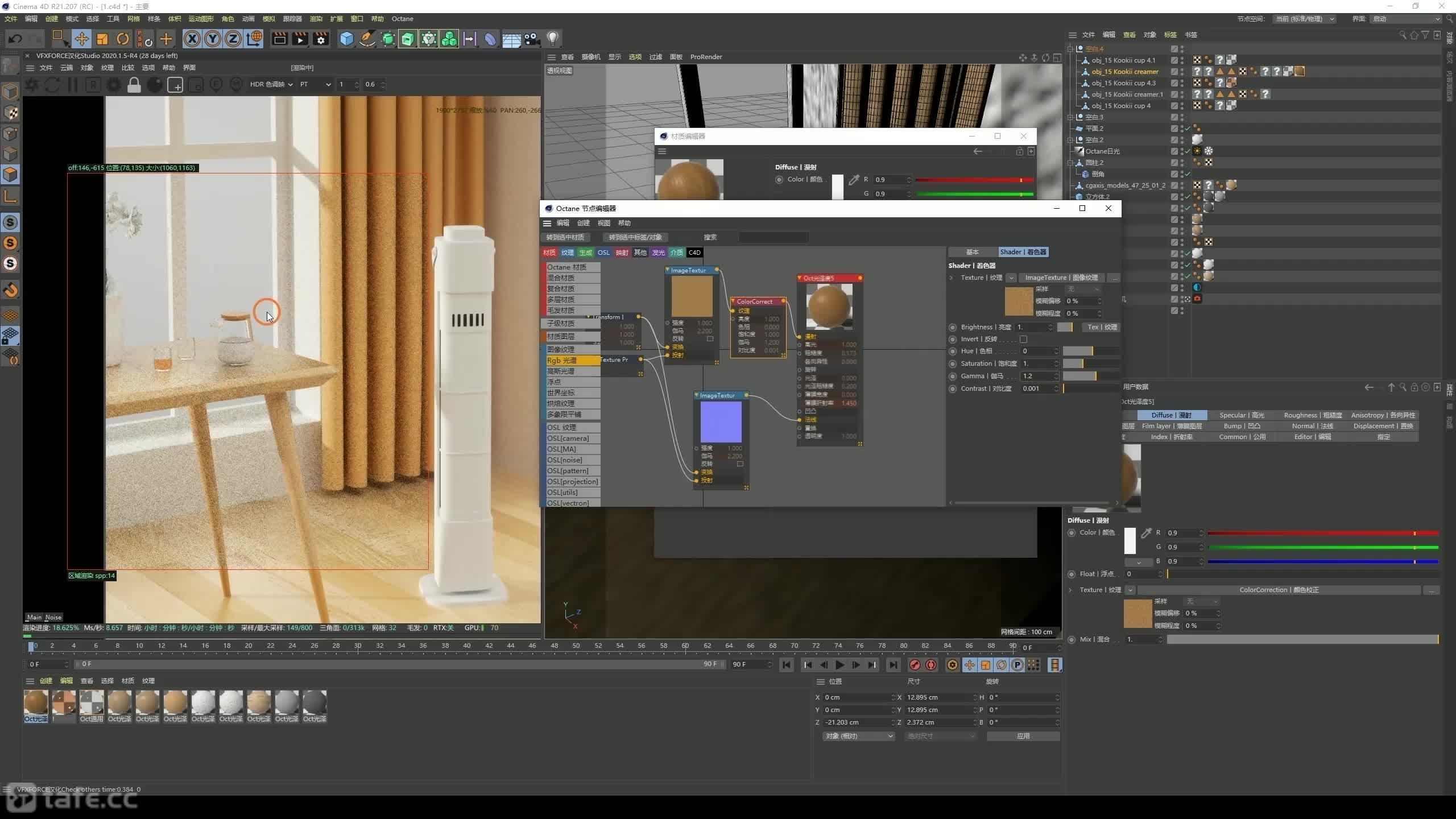Screen dimensions: 1456x819
Task: Open the 对象 (相对) coordinate dropdown
Action: coord(858,736)
